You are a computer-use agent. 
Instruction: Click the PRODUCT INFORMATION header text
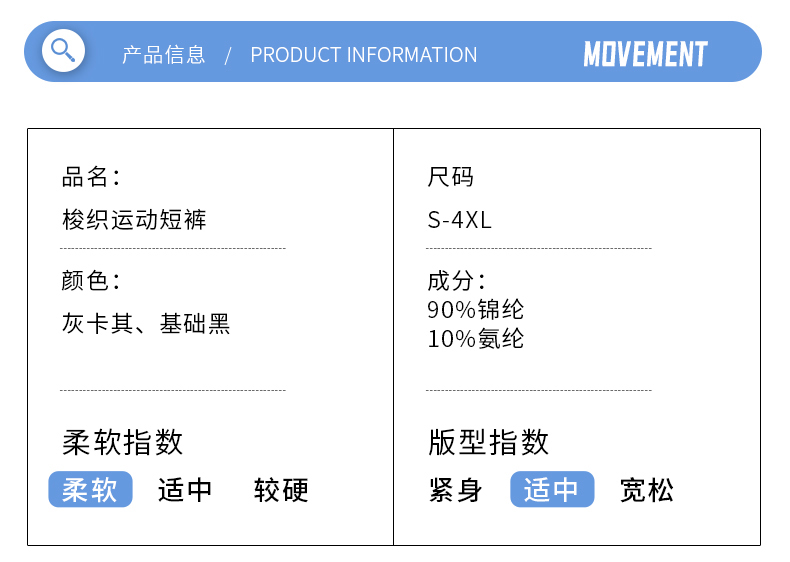[x=364, y=55]
